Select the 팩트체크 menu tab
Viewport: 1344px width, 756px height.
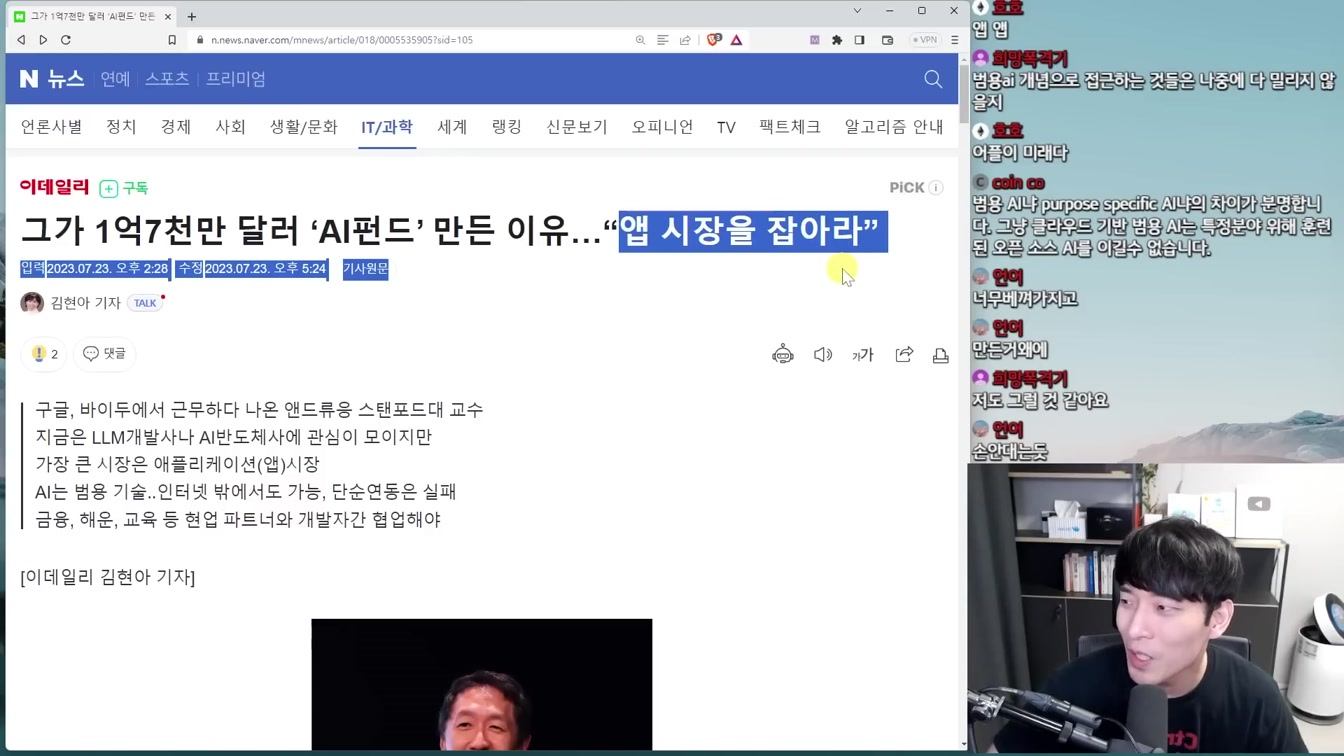coord(790,127)
